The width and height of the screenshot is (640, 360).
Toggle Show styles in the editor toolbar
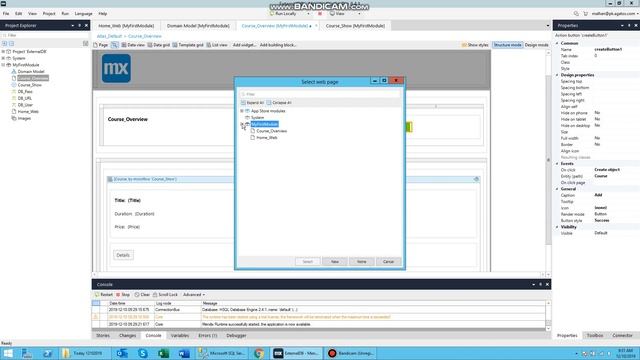pyautogui.click(x=475, y=45)
